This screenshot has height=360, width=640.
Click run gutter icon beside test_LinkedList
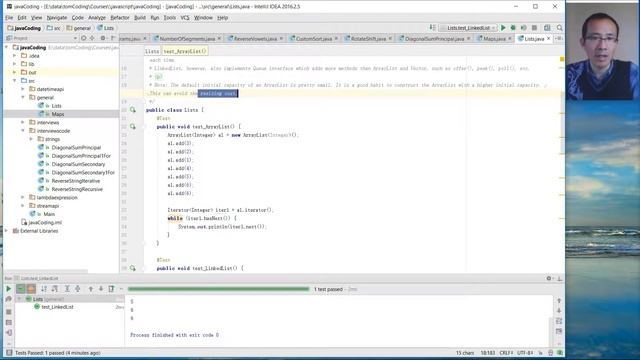[133, 268]
